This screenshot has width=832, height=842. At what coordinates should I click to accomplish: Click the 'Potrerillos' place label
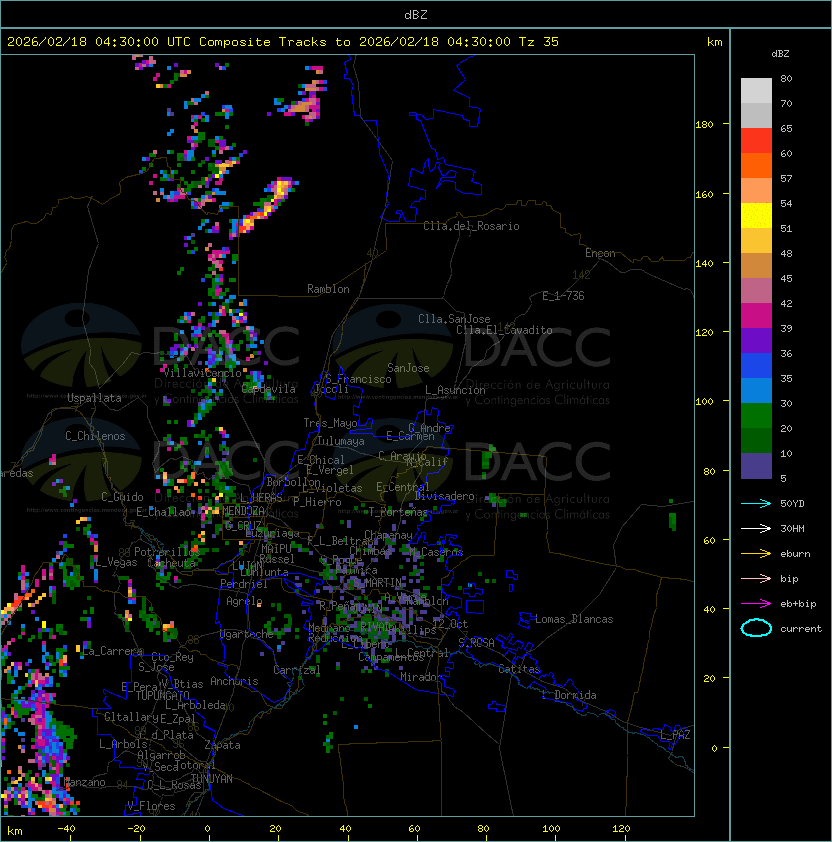[x=167, y=551]
